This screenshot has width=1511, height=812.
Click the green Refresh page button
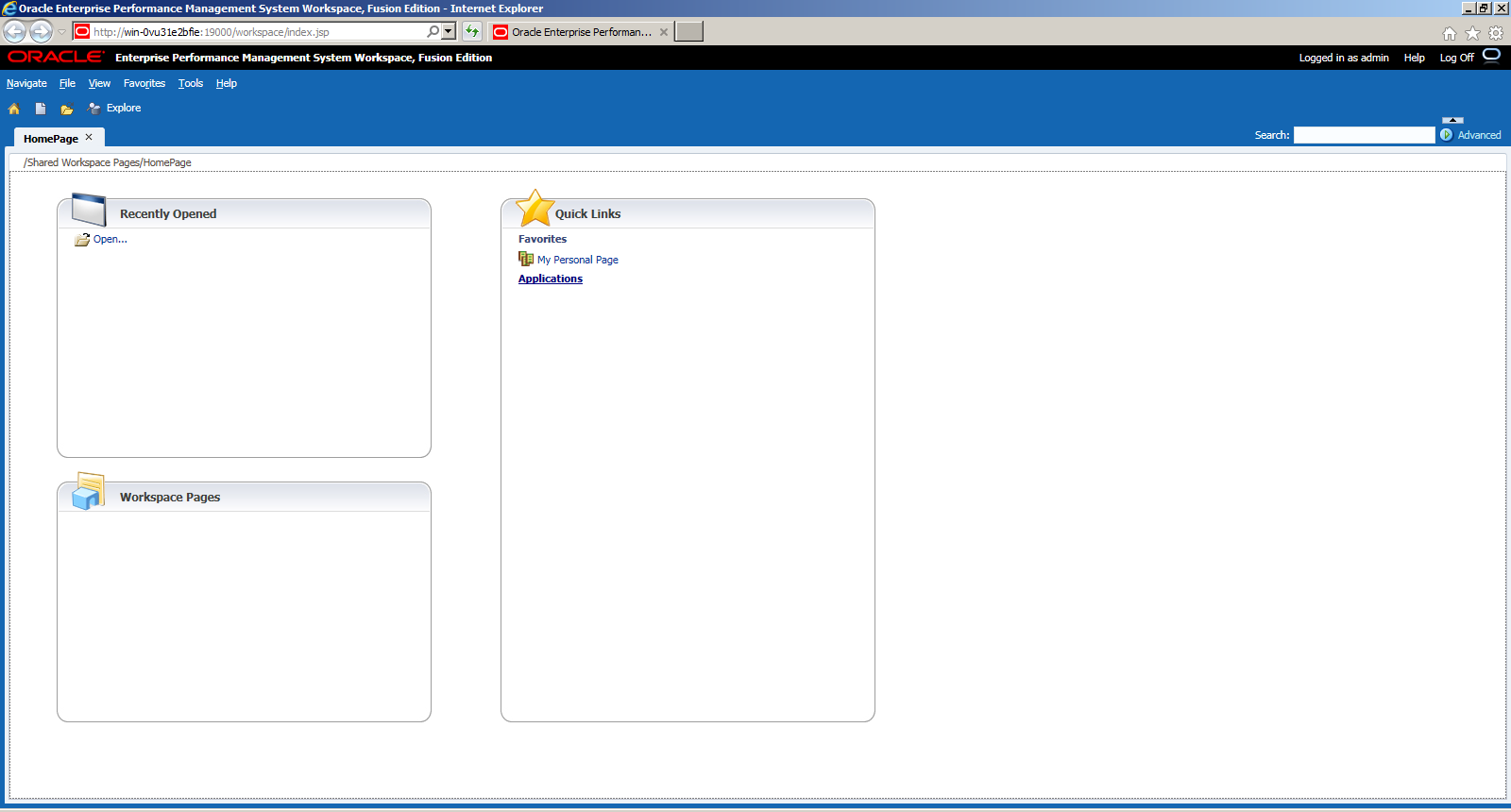click(x=472, y=31)
